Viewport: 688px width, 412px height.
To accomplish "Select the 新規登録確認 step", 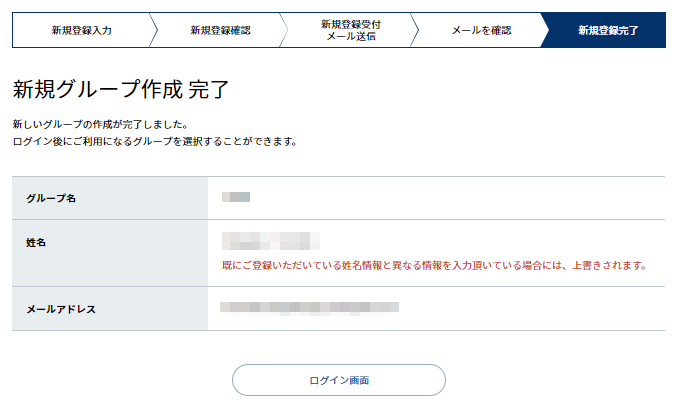I will (x=220, y=30).
